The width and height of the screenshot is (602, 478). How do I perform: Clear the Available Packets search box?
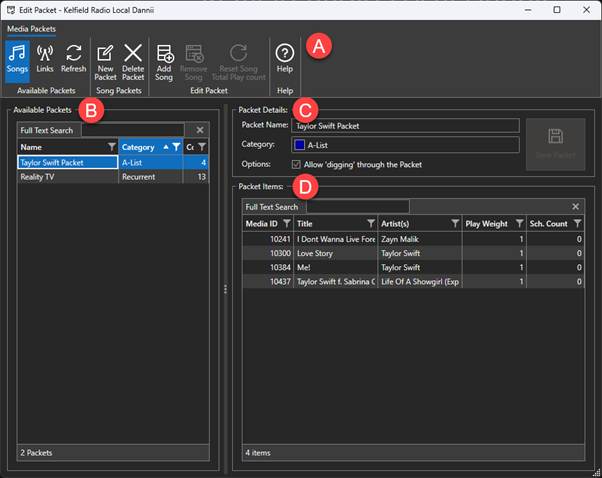[x=200, y=130]
